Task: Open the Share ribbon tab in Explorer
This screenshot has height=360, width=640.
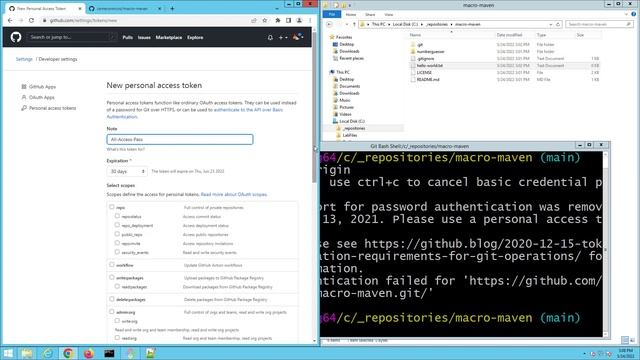Action: (370, 15)
